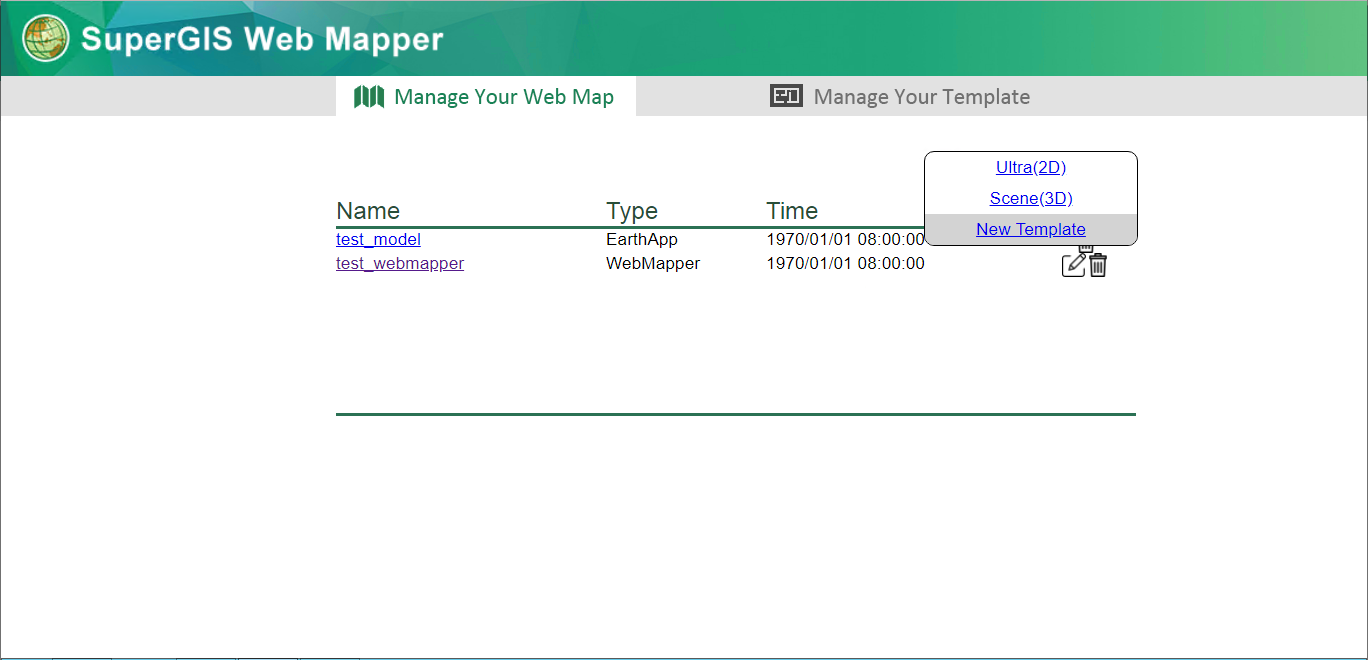The width and height of the screenshot is (1368, 660).
Task: Click the EarthApp type cell
Action: [x=642, y=240]
